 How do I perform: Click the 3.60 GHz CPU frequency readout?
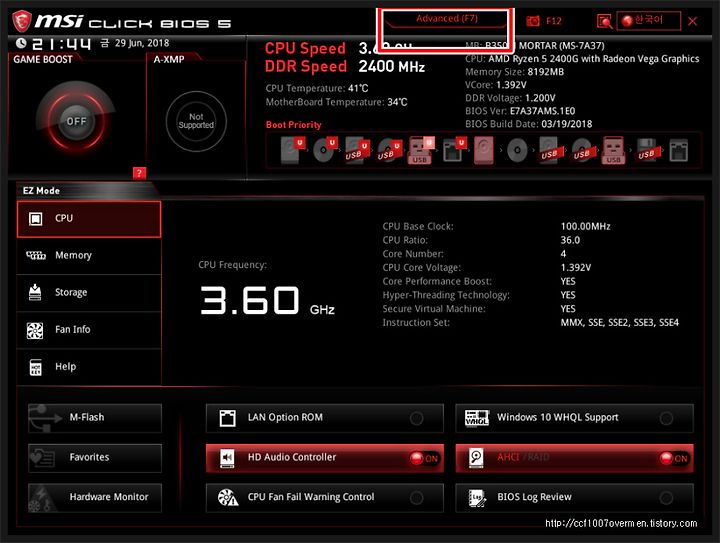coord(267,301)
